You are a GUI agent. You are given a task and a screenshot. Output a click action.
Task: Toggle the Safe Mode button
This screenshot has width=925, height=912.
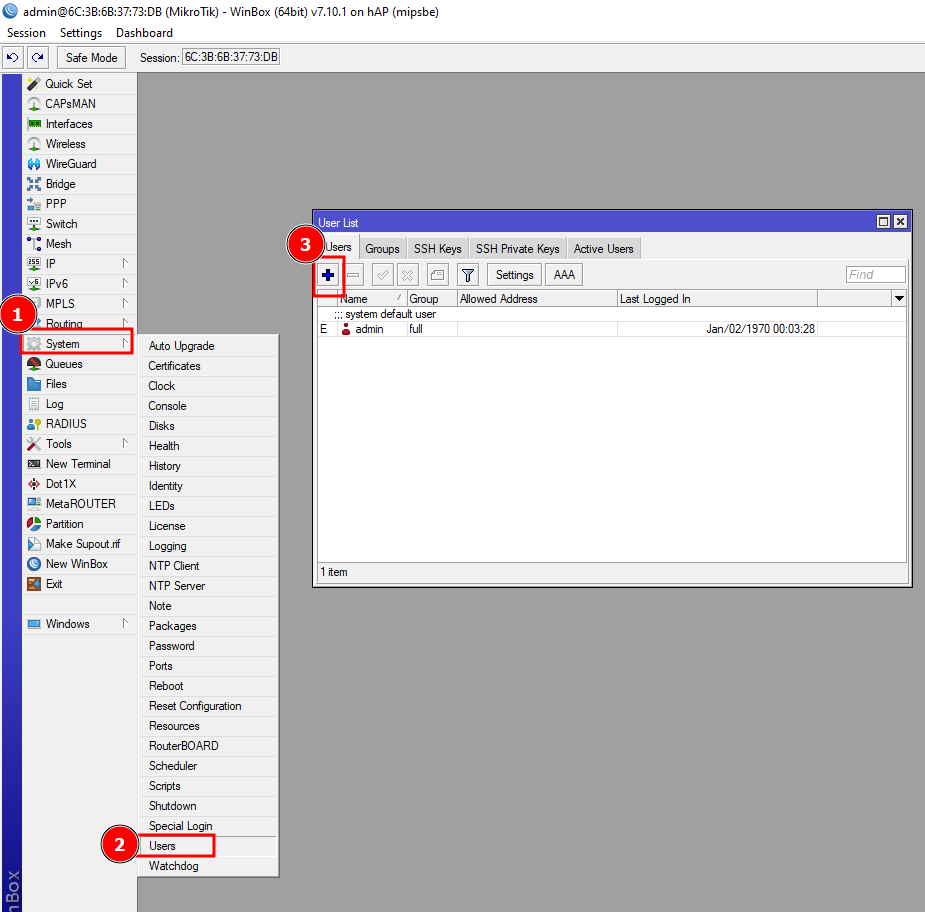(x=92, y=58)
